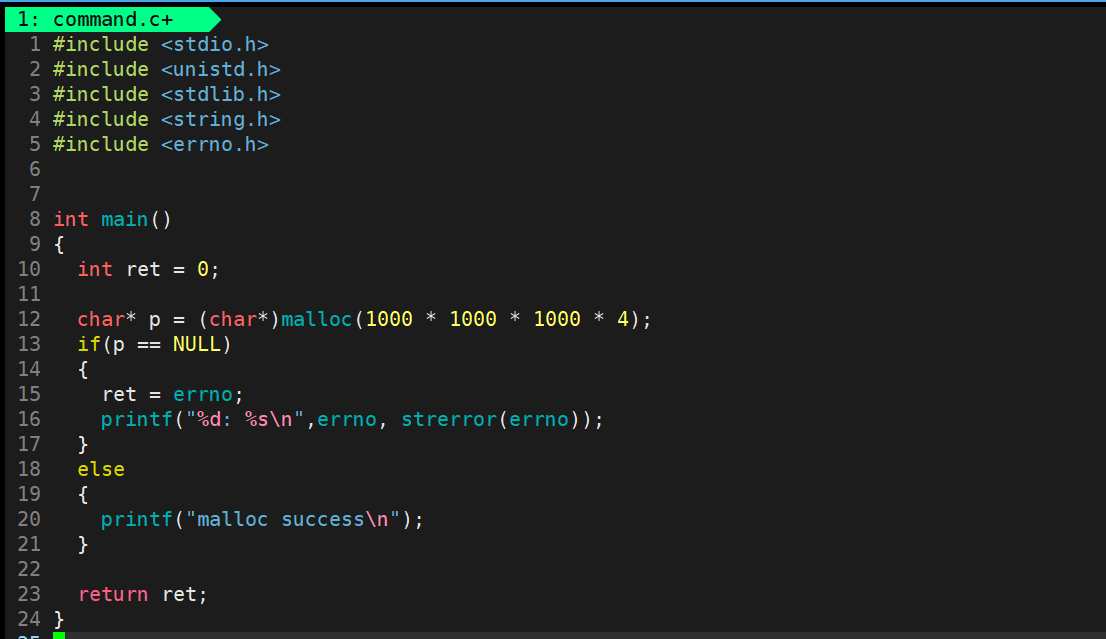Click the if keyword on line 13

[89, 344]
